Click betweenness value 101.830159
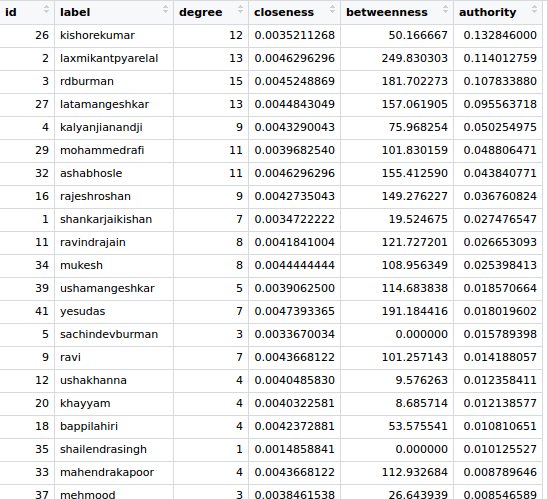 coord(414,150)
